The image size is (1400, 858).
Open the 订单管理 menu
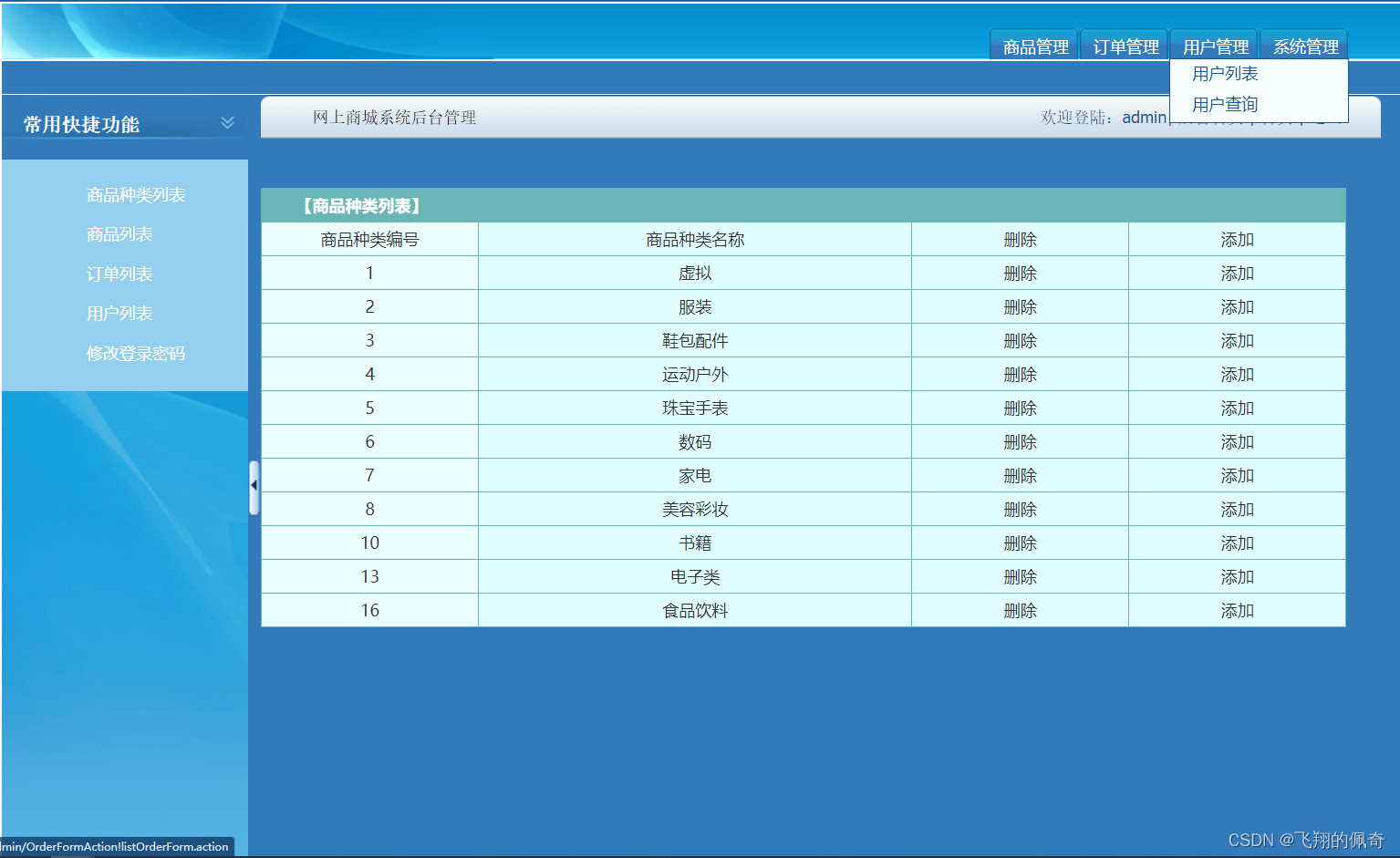[1124, 45]
